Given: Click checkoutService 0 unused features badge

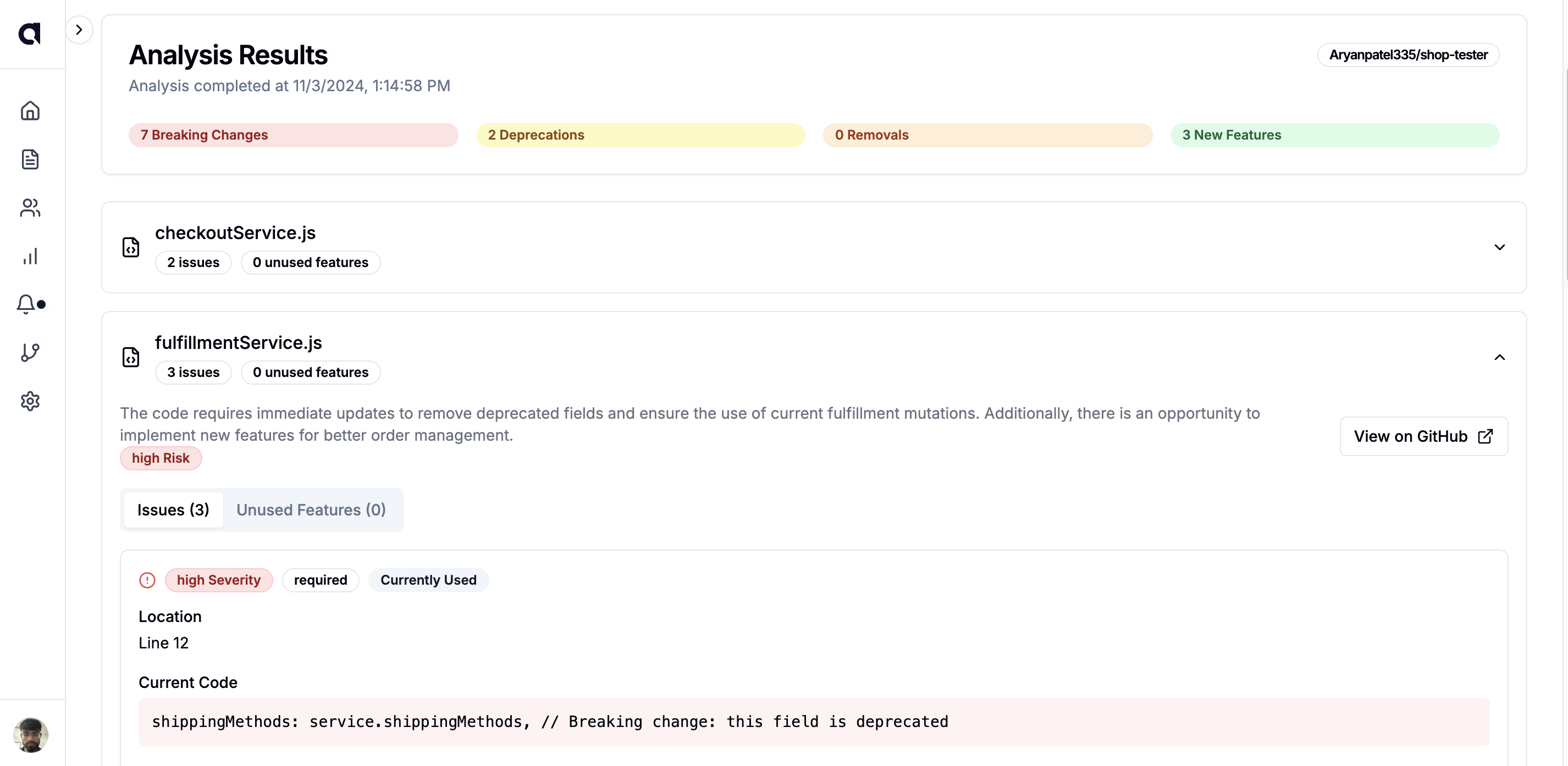Looking at the screenshot, I should [311, 262].
